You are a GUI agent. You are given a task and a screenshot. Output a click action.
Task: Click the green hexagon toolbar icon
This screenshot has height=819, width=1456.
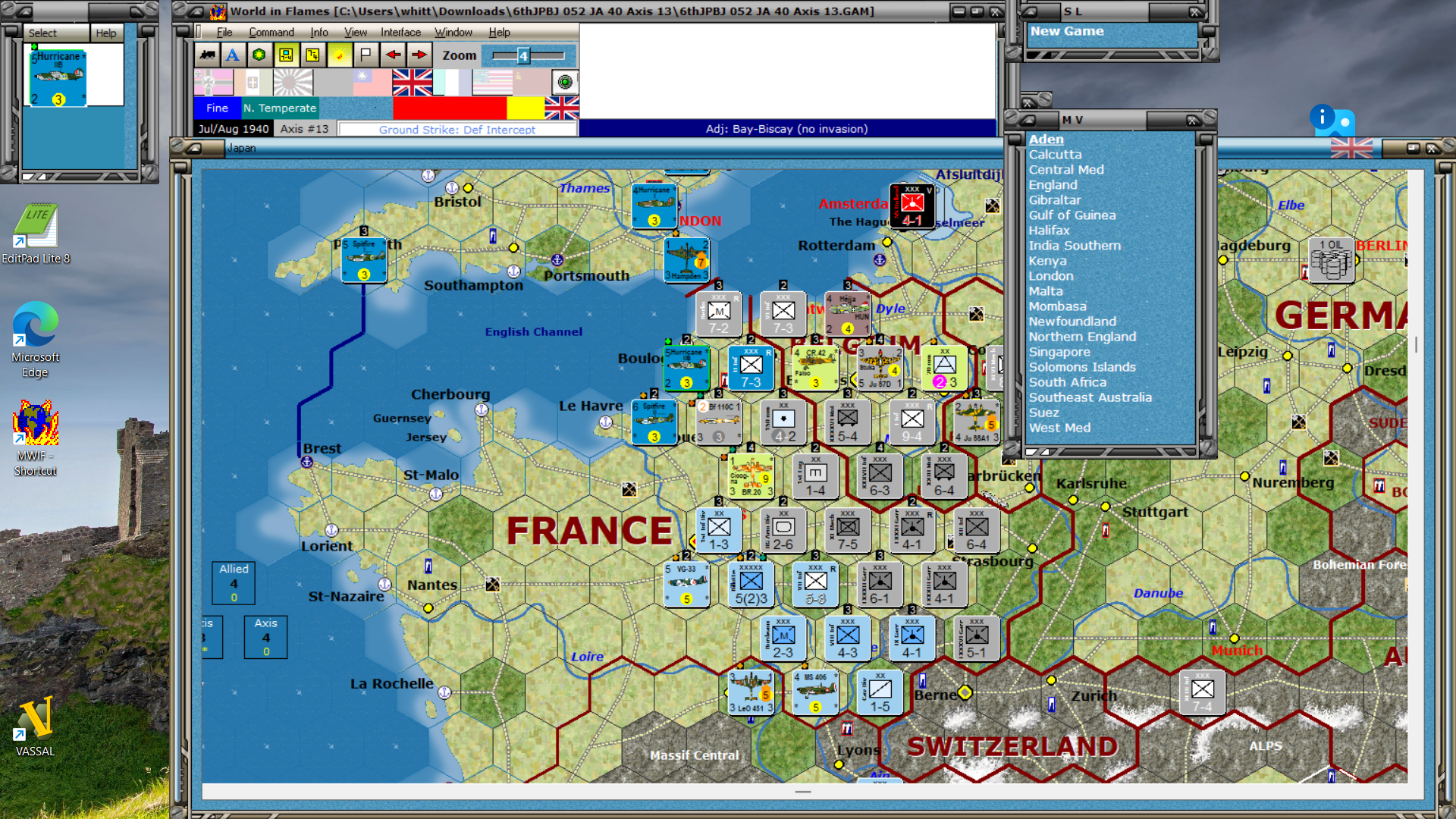pos(259,55)
